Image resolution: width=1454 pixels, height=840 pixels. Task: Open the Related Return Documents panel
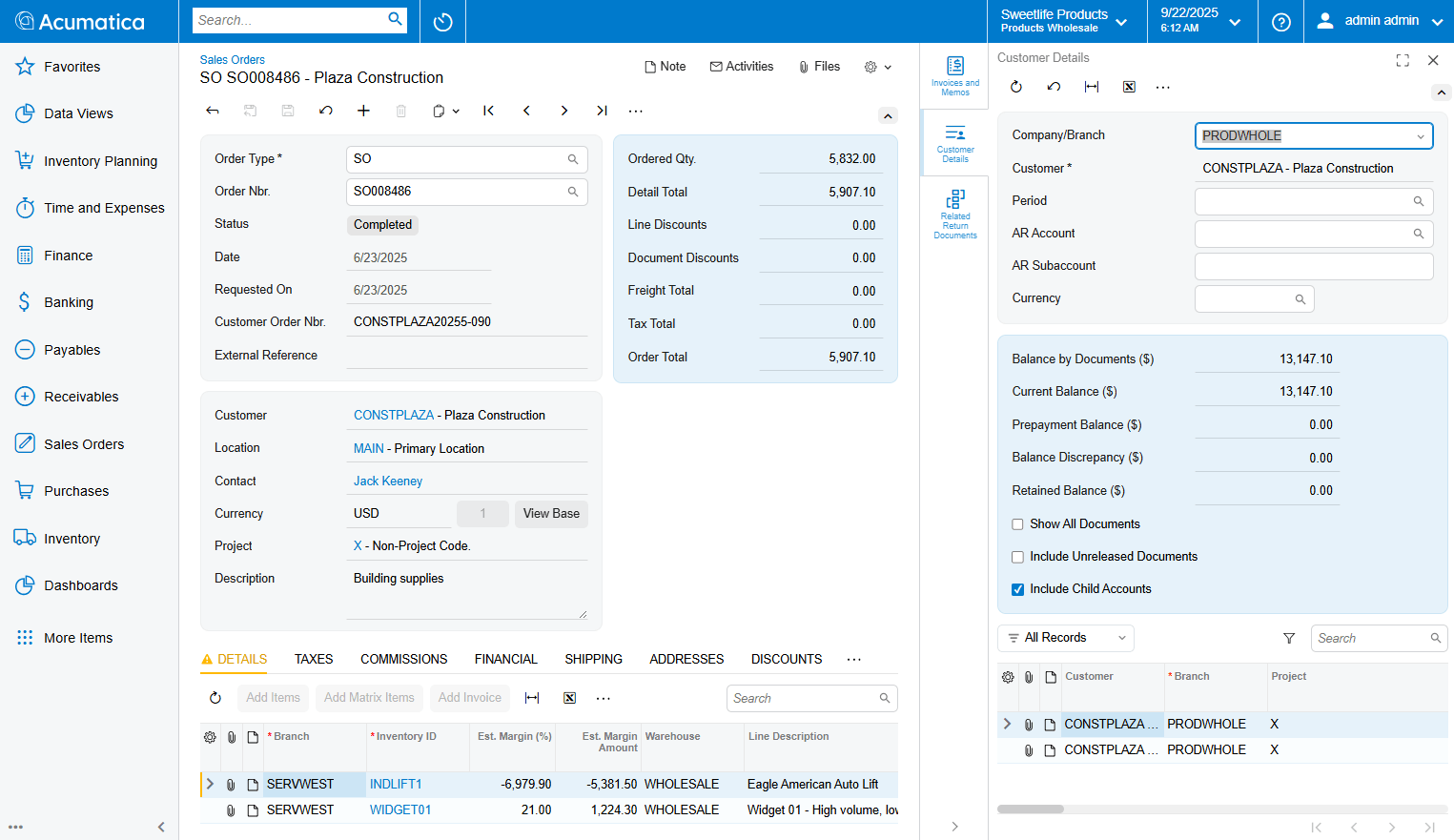click(x=954, y=214)
